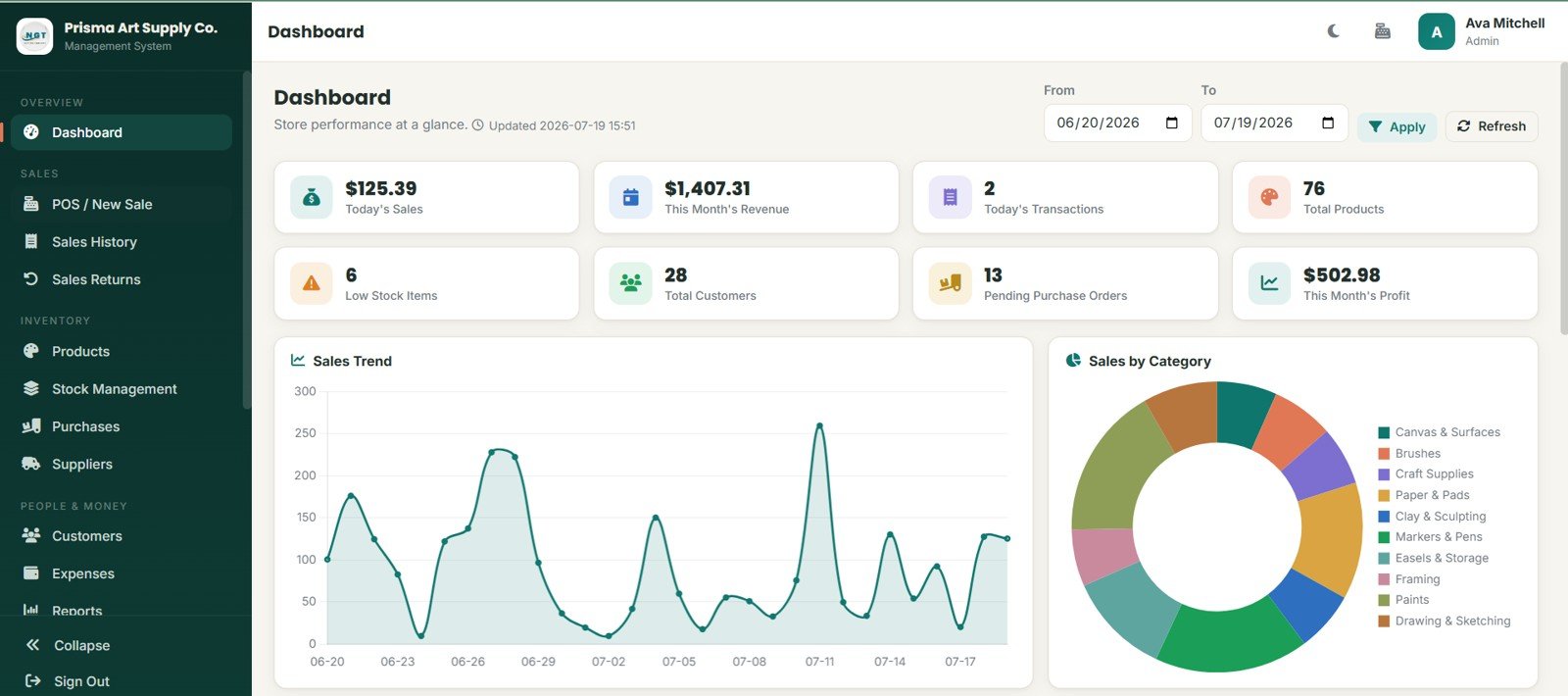The image size is (1568, 696).
Task: Click the To date field
Action: point(1274,123)
